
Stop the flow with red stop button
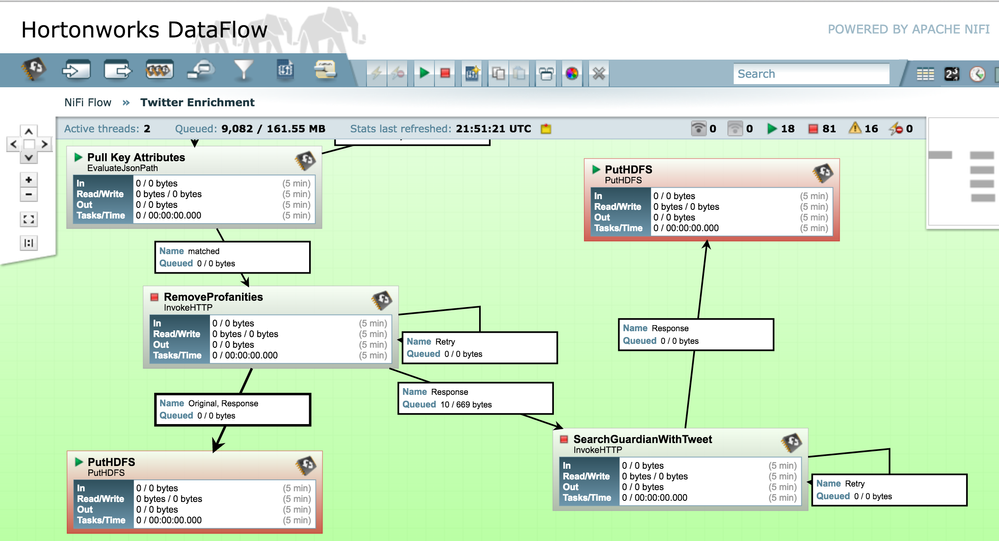coord(445,73)
